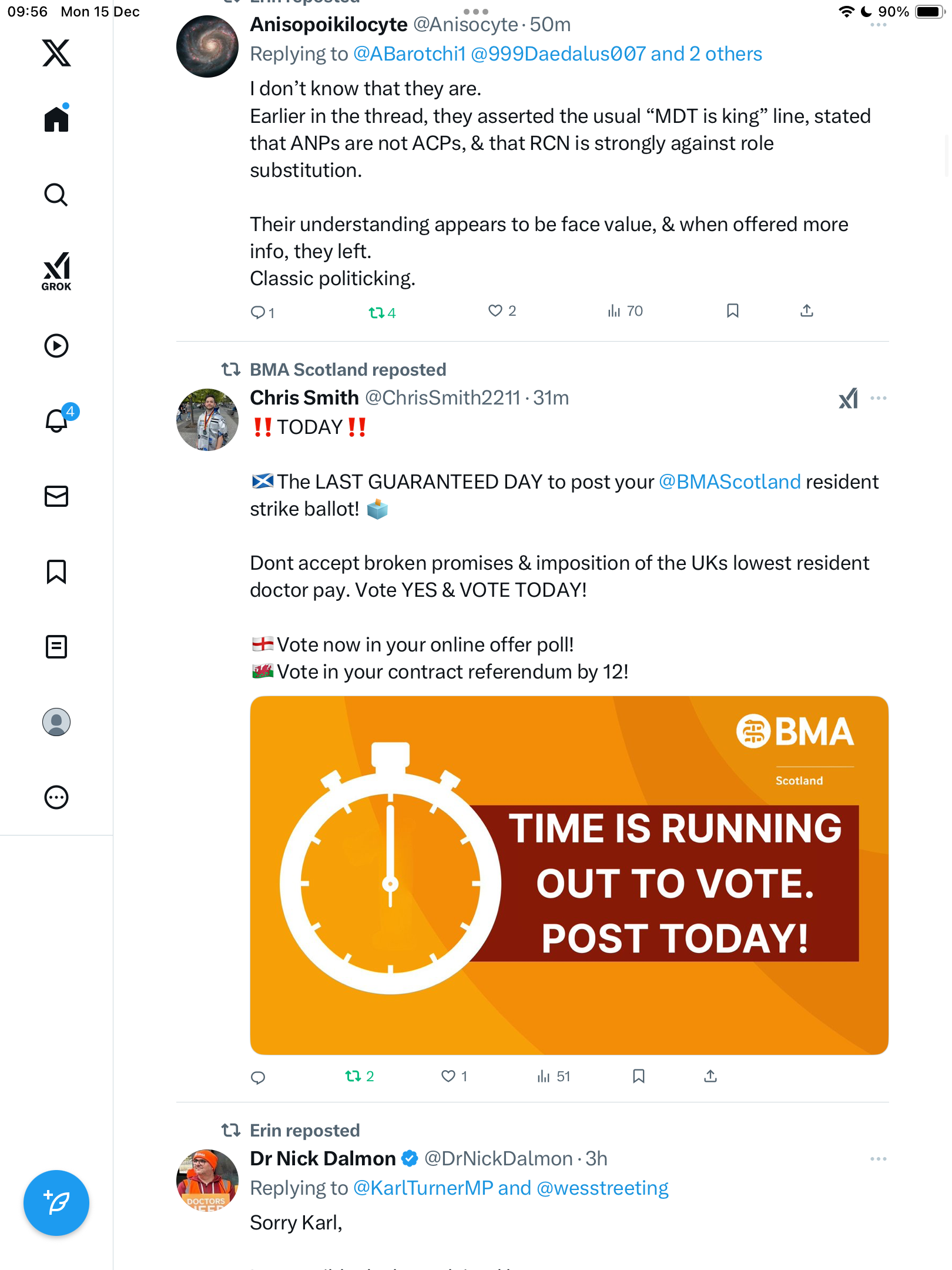Viewport: 952px width, 1270px height.
Task: Open sidebar Bookmarks page
Action: pyautogui.click(x=56, y=571)
